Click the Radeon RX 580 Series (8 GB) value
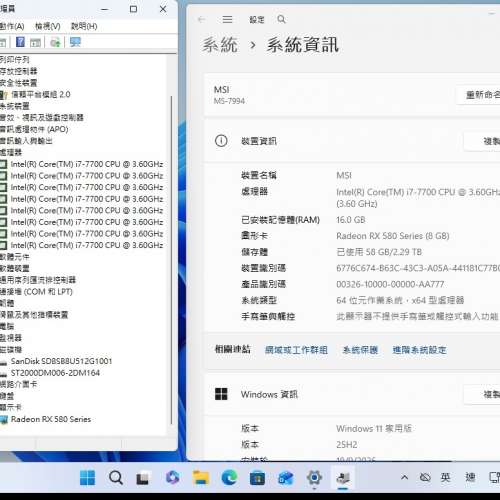The image size is (500, 500). pyautogui.click(x=393, y=236)
